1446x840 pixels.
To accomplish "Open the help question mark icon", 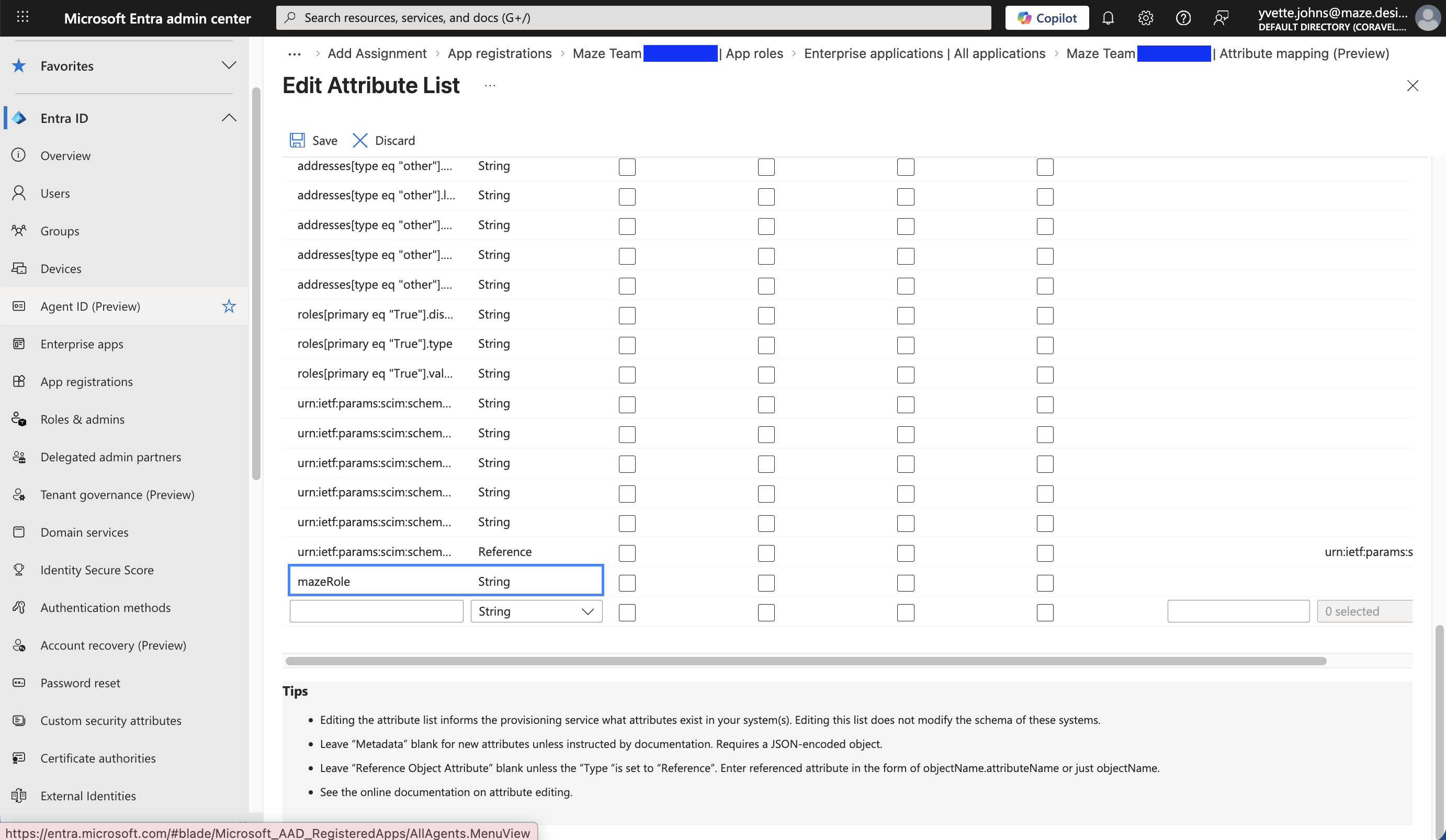I will pyautogui.click(x=1183, y=18).
